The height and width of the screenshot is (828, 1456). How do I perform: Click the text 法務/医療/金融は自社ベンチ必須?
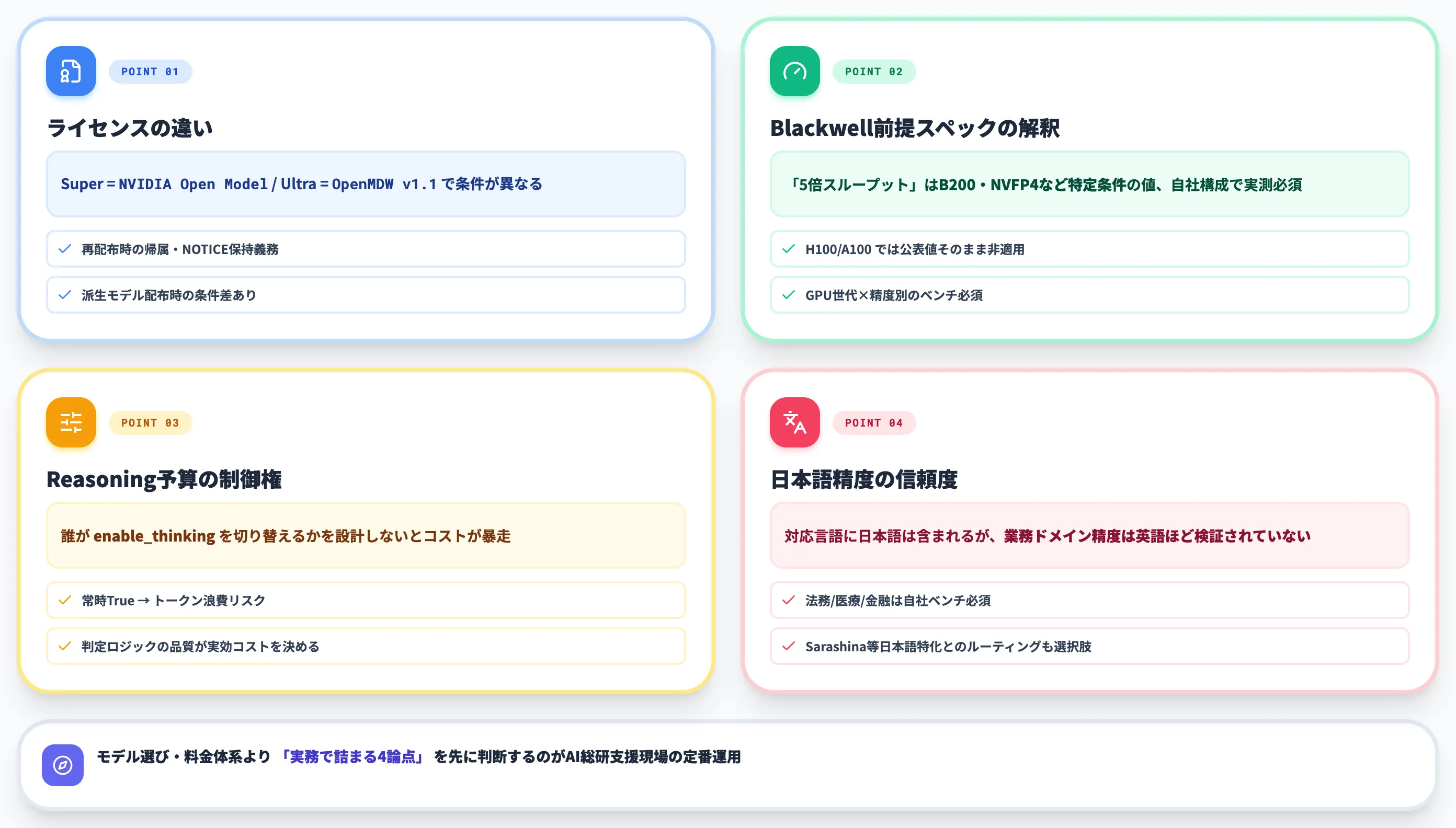[x=898, y=601]
